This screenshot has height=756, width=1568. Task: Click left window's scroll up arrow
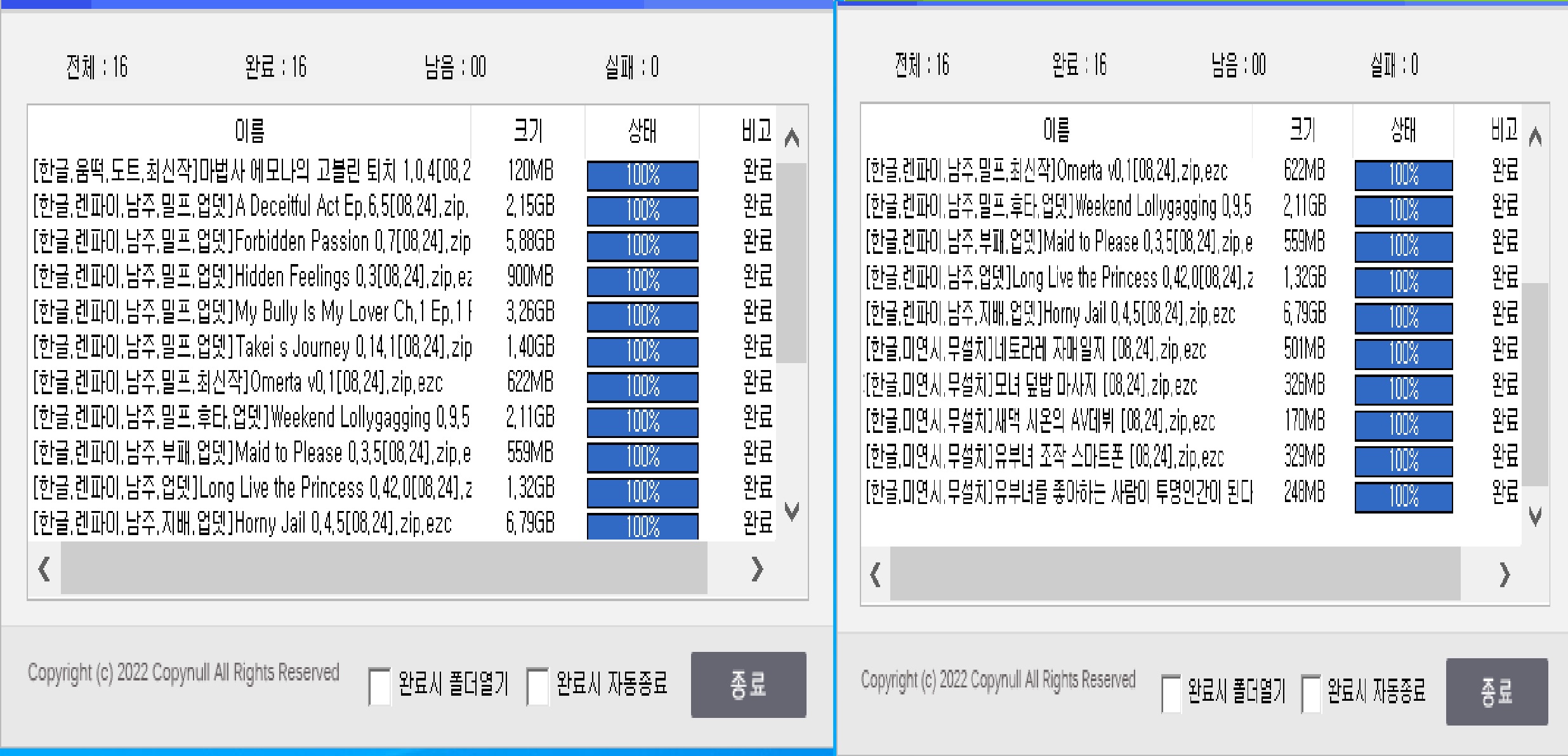pyautogui.click(x=791, y=137)
